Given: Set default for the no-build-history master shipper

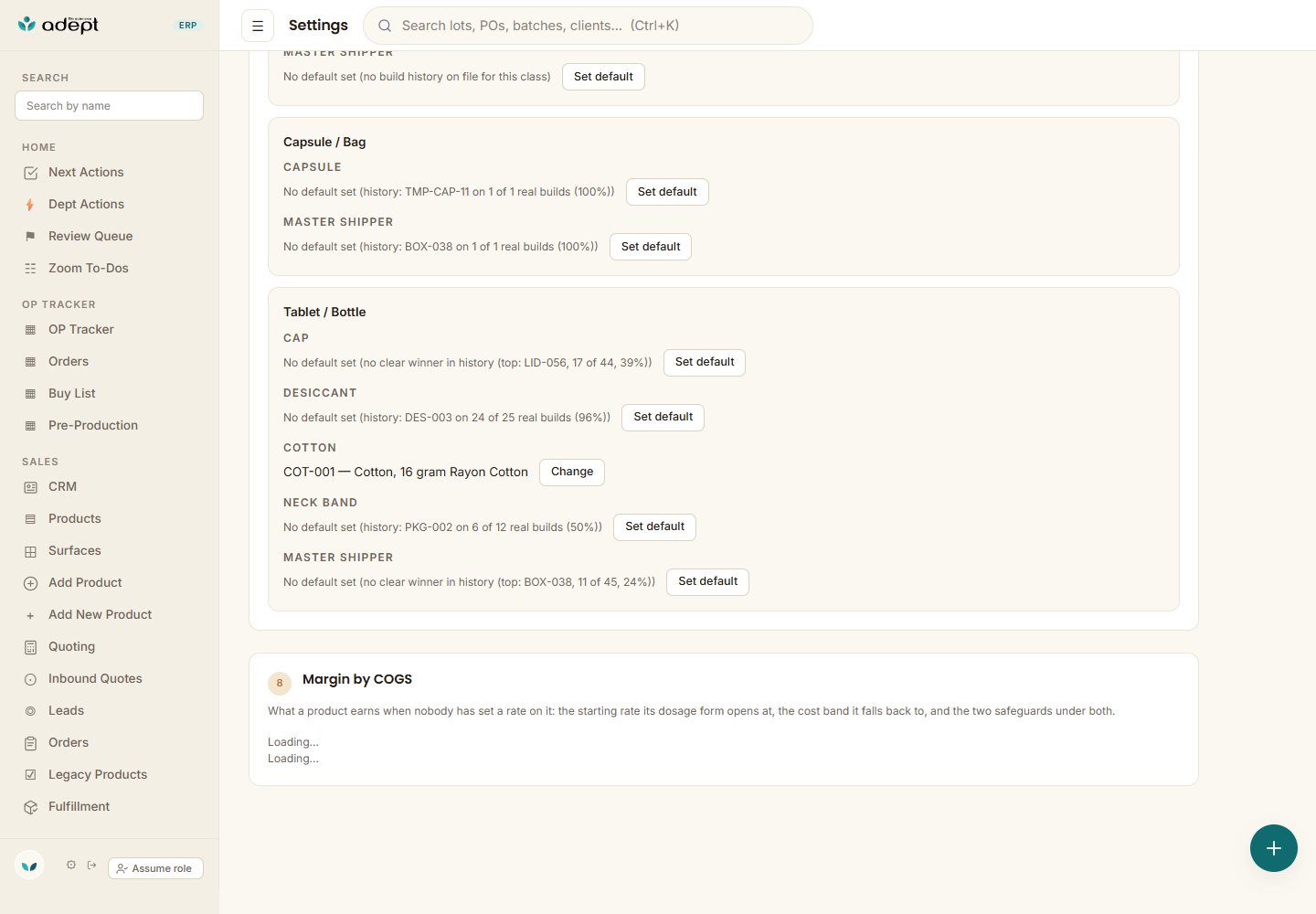Looking at the screenshot, I should (603, 77).
